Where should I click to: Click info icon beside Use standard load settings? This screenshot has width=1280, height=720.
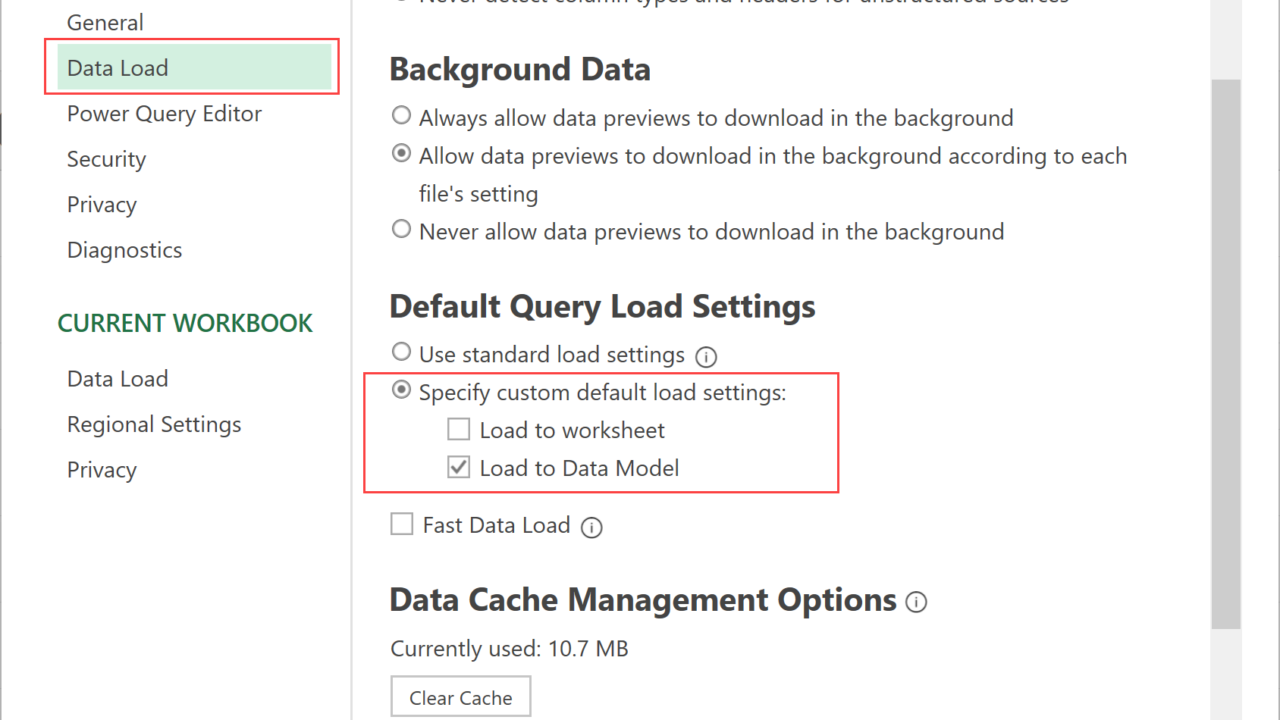(707, 356)
